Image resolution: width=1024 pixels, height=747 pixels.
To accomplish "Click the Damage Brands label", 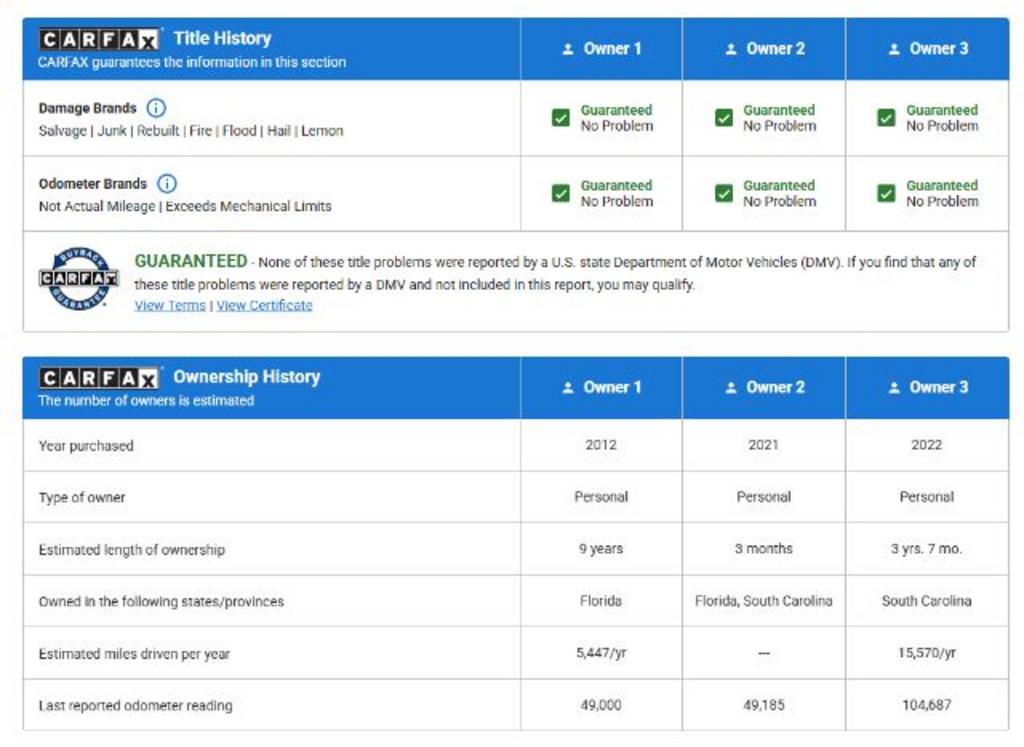I will 88,108.
